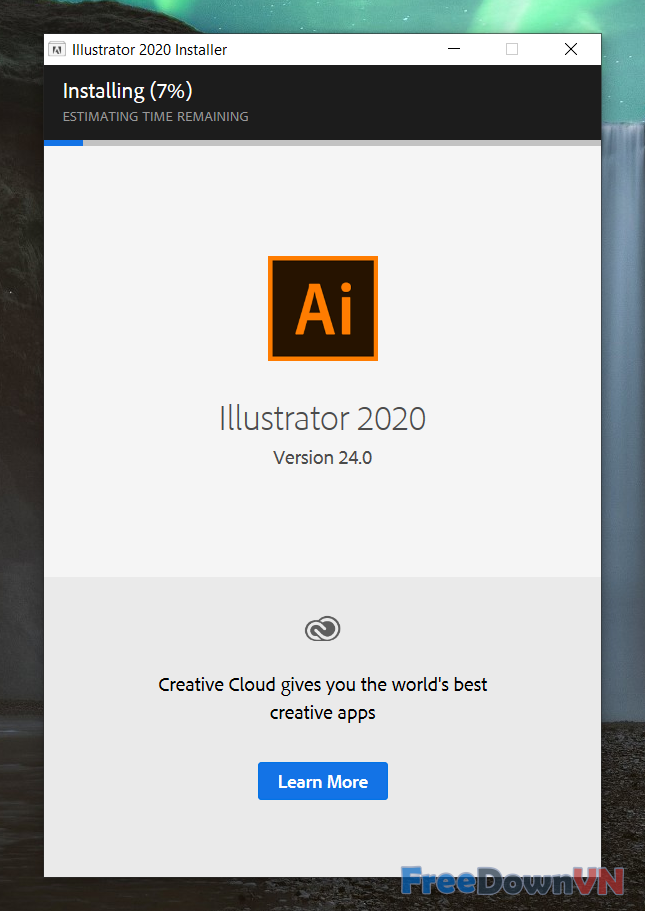645x911 pixels.
Task: Click the Creative Cloud logo icon
Action: (322, 629)
